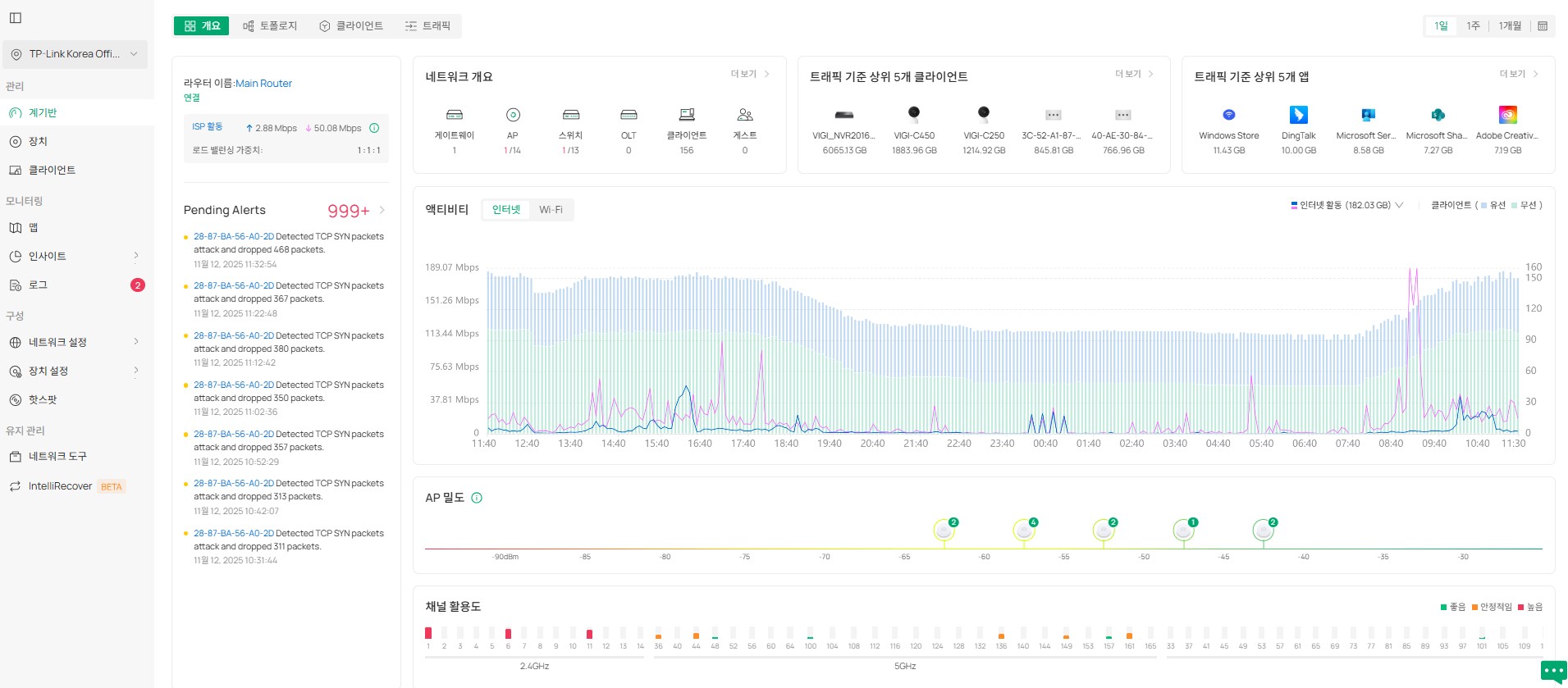Open the chat support bubble icon
1568x688 pixels.
point(1553,671)
